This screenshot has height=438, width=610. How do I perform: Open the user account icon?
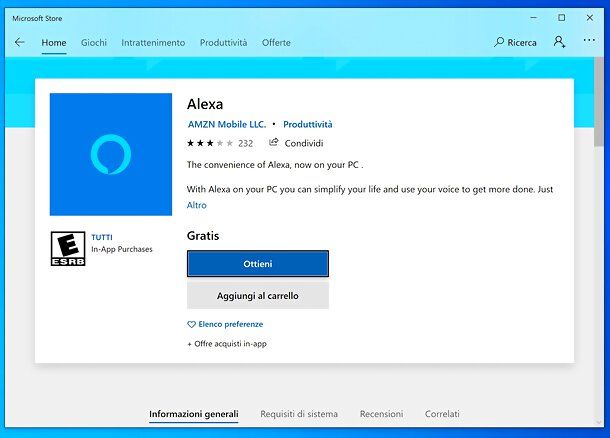(x=559, y=42)
